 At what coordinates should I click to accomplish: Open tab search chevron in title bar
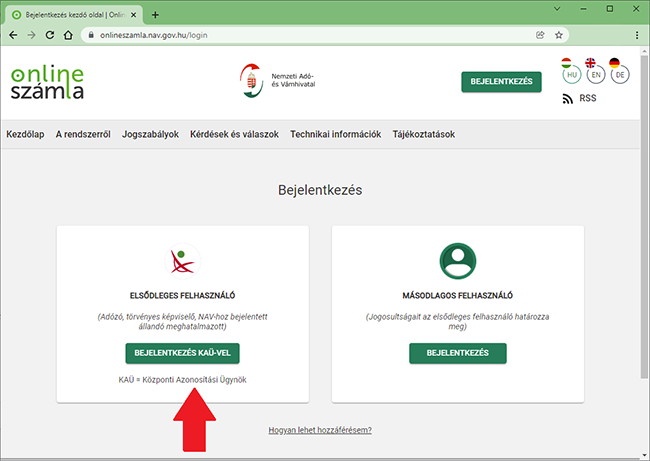[x=557, y=9]
